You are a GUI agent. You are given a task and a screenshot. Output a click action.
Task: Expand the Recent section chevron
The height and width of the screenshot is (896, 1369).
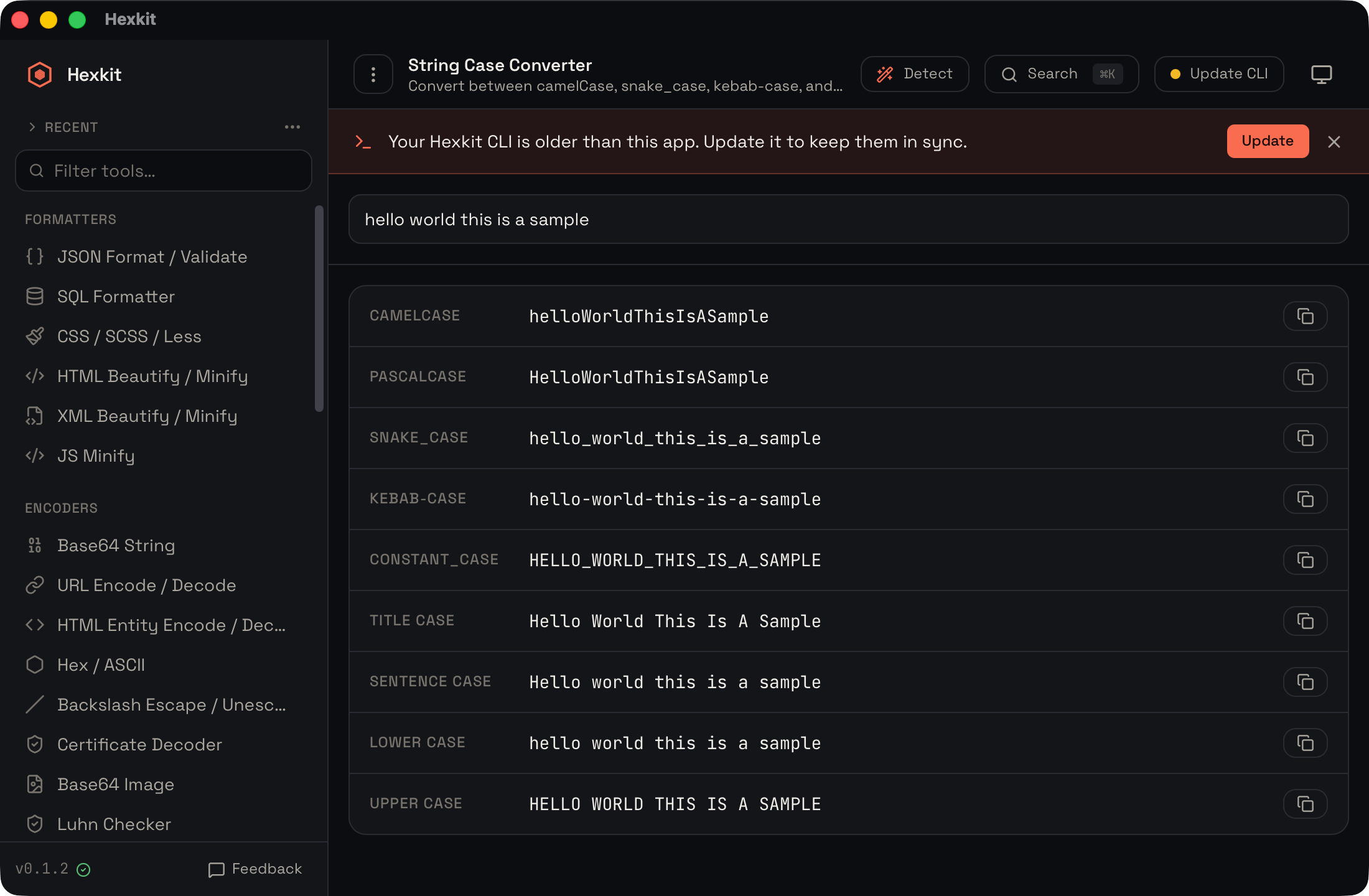pos(32,127)
